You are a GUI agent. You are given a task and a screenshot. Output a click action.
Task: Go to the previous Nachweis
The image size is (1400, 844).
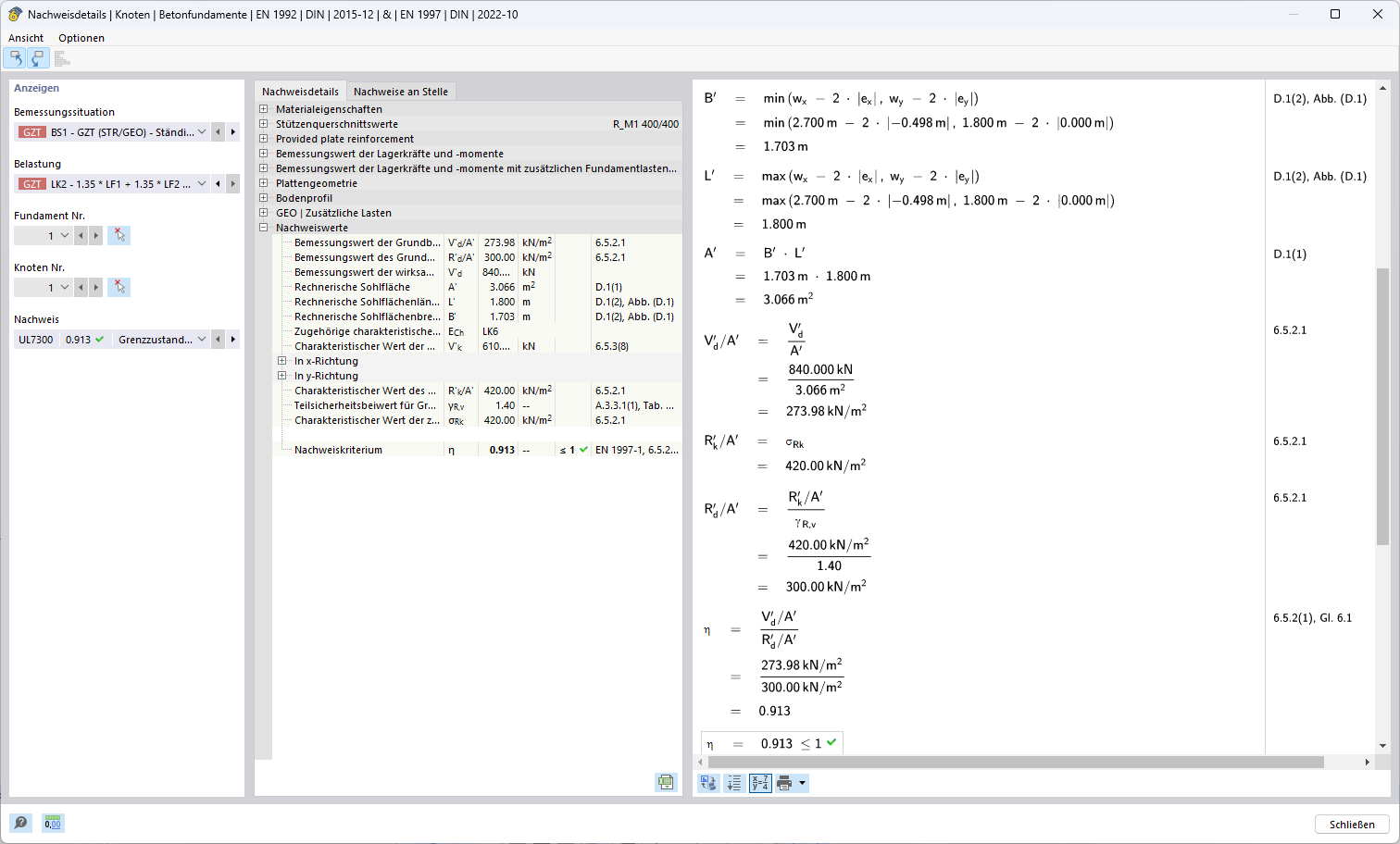pos(218,340)
